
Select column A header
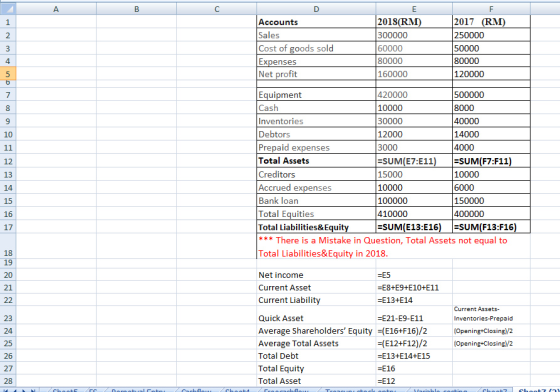tap(56, 9)
